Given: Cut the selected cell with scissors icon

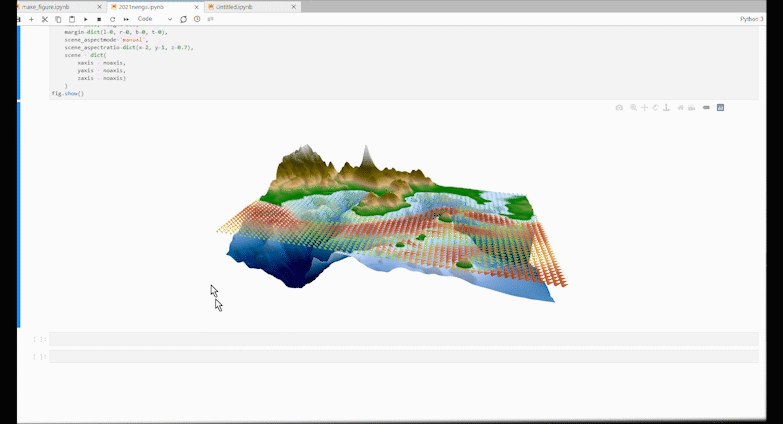Looking at the screenshot, I should pos(45,19).
